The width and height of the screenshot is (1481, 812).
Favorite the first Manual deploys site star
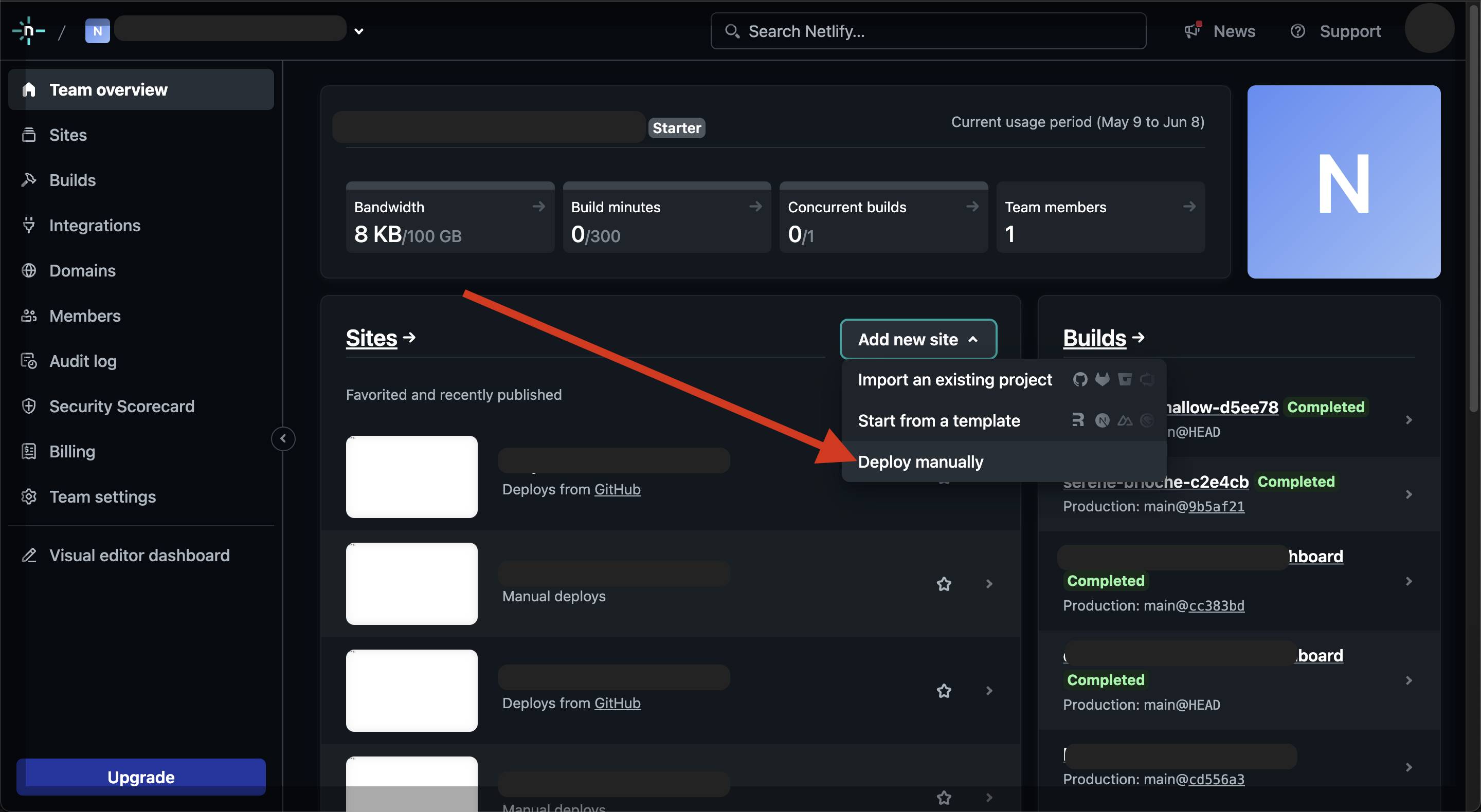click(x=944, y=584)
